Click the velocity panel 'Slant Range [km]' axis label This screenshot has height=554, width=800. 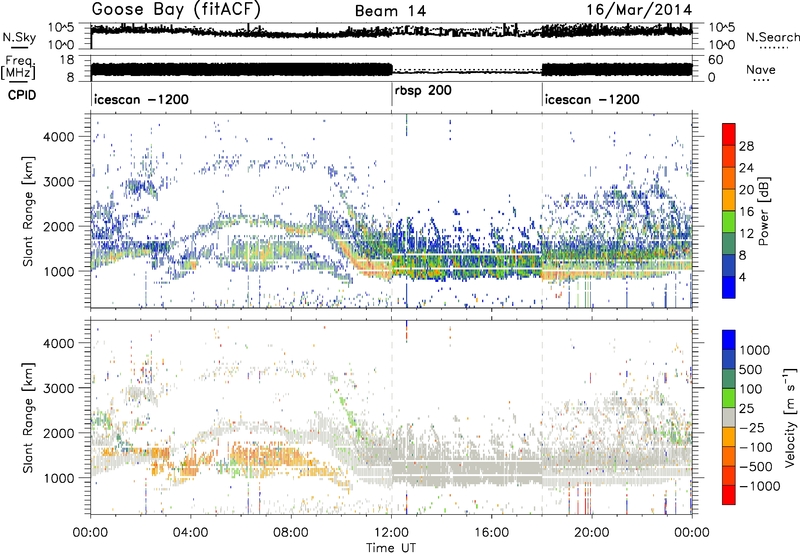[28, 417]
